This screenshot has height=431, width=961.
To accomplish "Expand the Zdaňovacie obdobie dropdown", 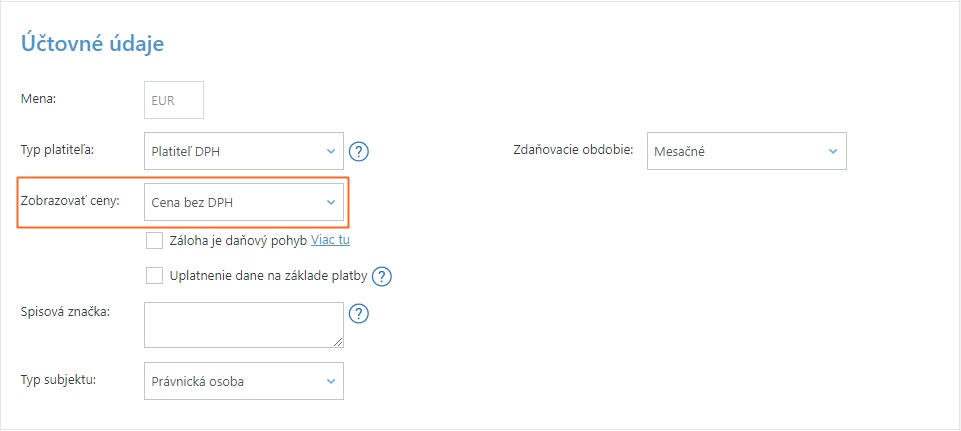I will click(x=746, y=151).
